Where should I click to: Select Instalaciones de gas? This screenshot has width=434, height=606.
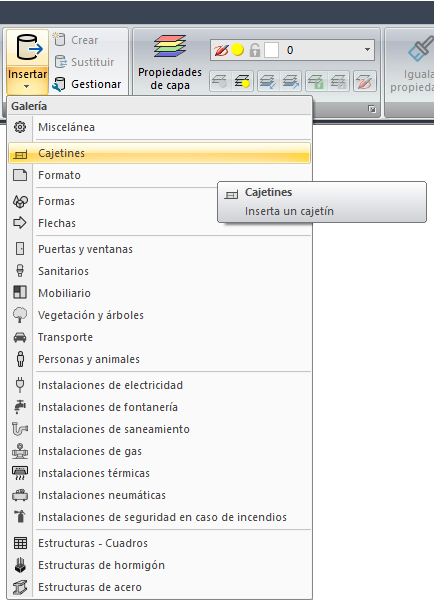[159, 451]
